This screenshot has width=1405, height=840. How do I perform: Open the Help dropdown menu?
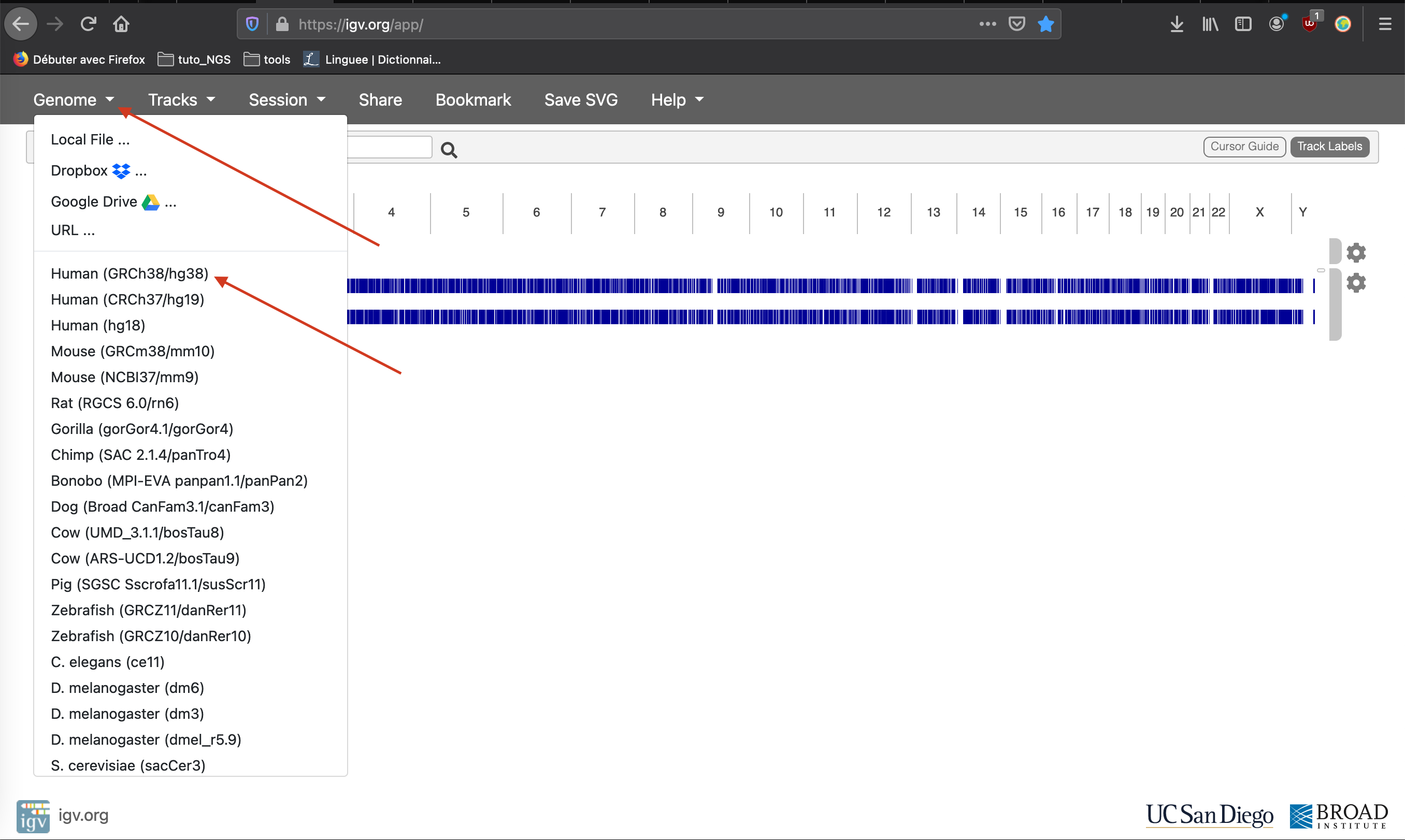[x=677, y=100]
